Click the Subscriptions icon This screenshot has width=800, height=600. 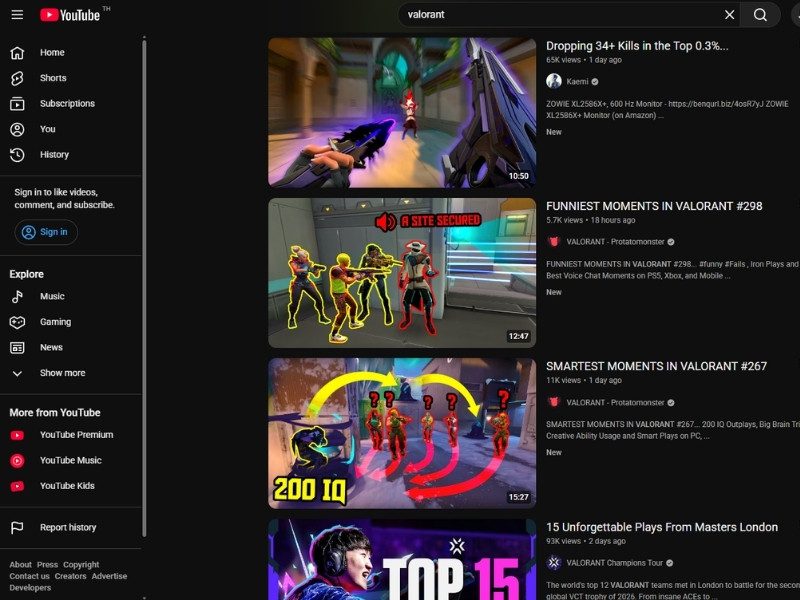pyautogui.click(x=17, y=104)
